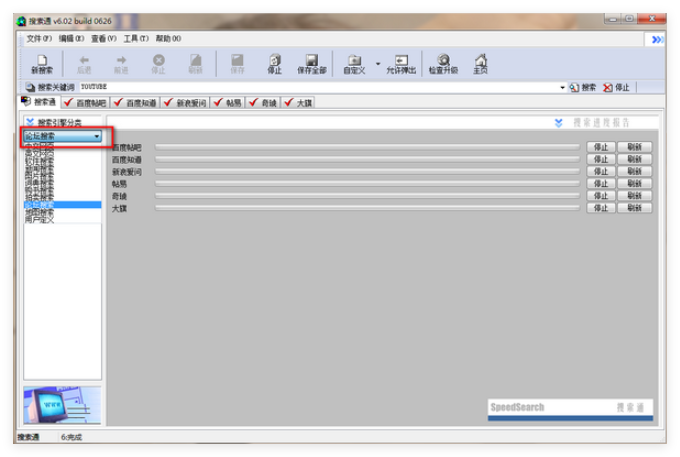Click 刷新 button in the 大旗 row
Image resolution: width=680 pixels, height=457 pixels.
tap(634, 208)
